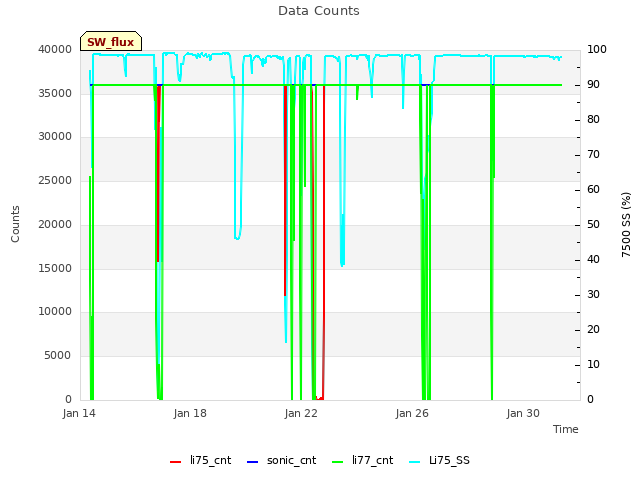
Task: Toggle the Li75_SS legend entry
Action: tap(439, 460)
